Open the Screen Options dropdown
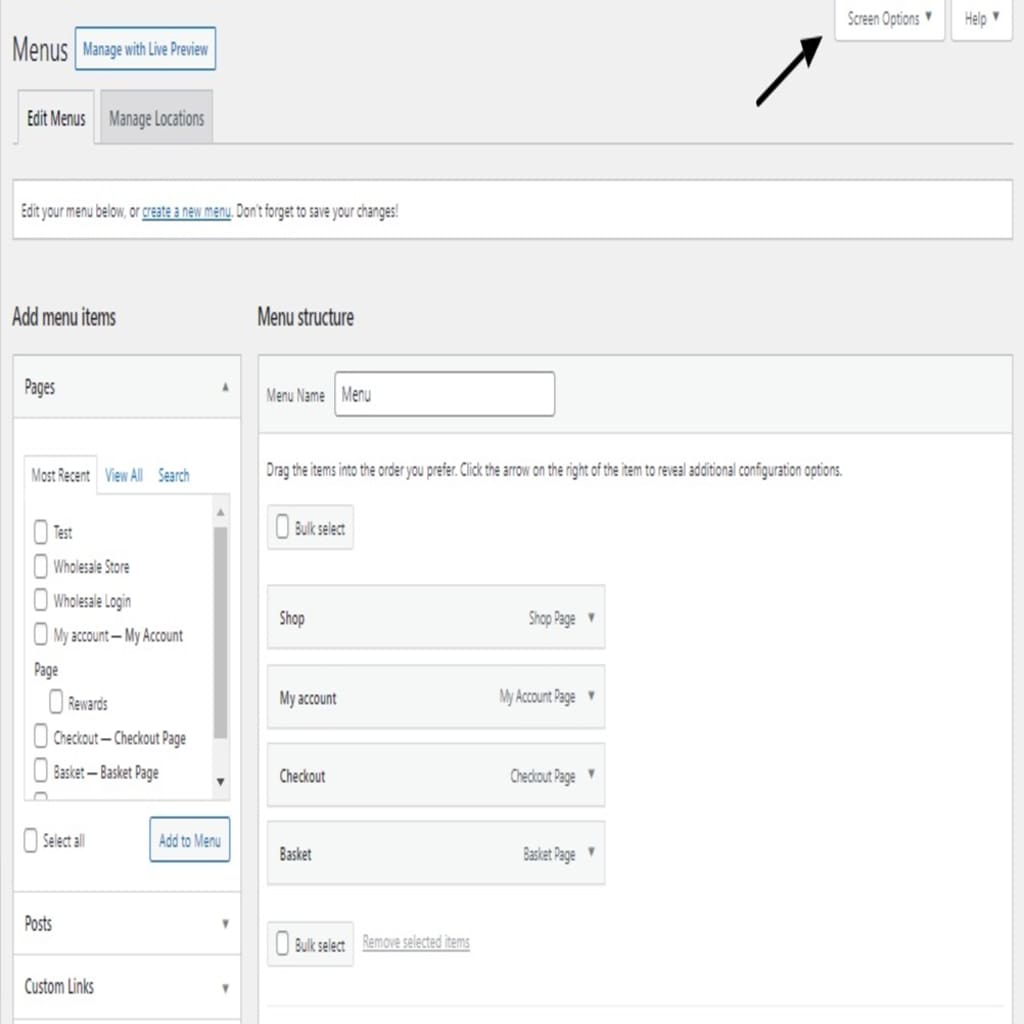The image size is (1024, 1024). click(889, 19)
